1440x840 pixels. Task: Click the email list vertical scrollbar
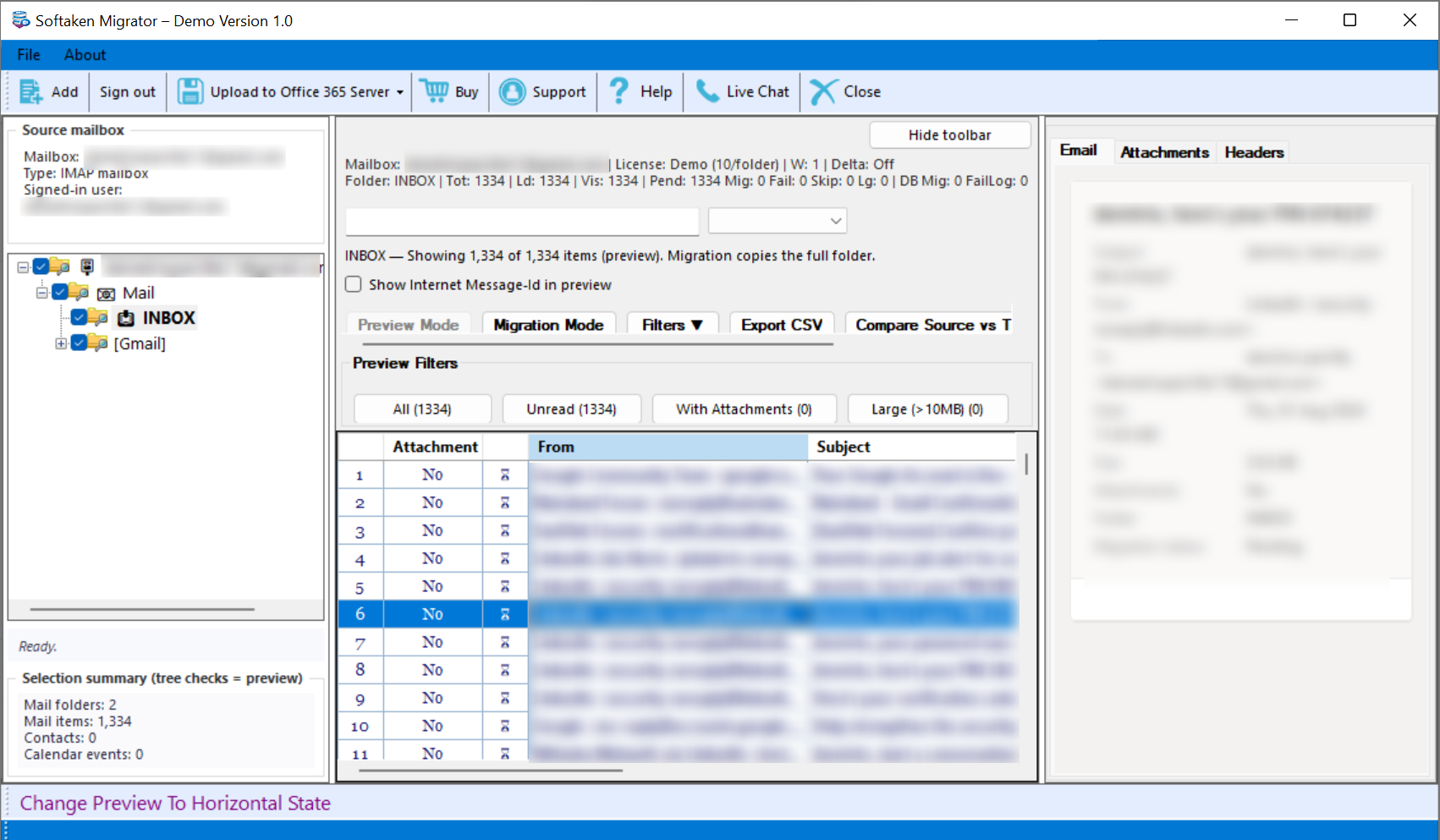coord(1026,464)
